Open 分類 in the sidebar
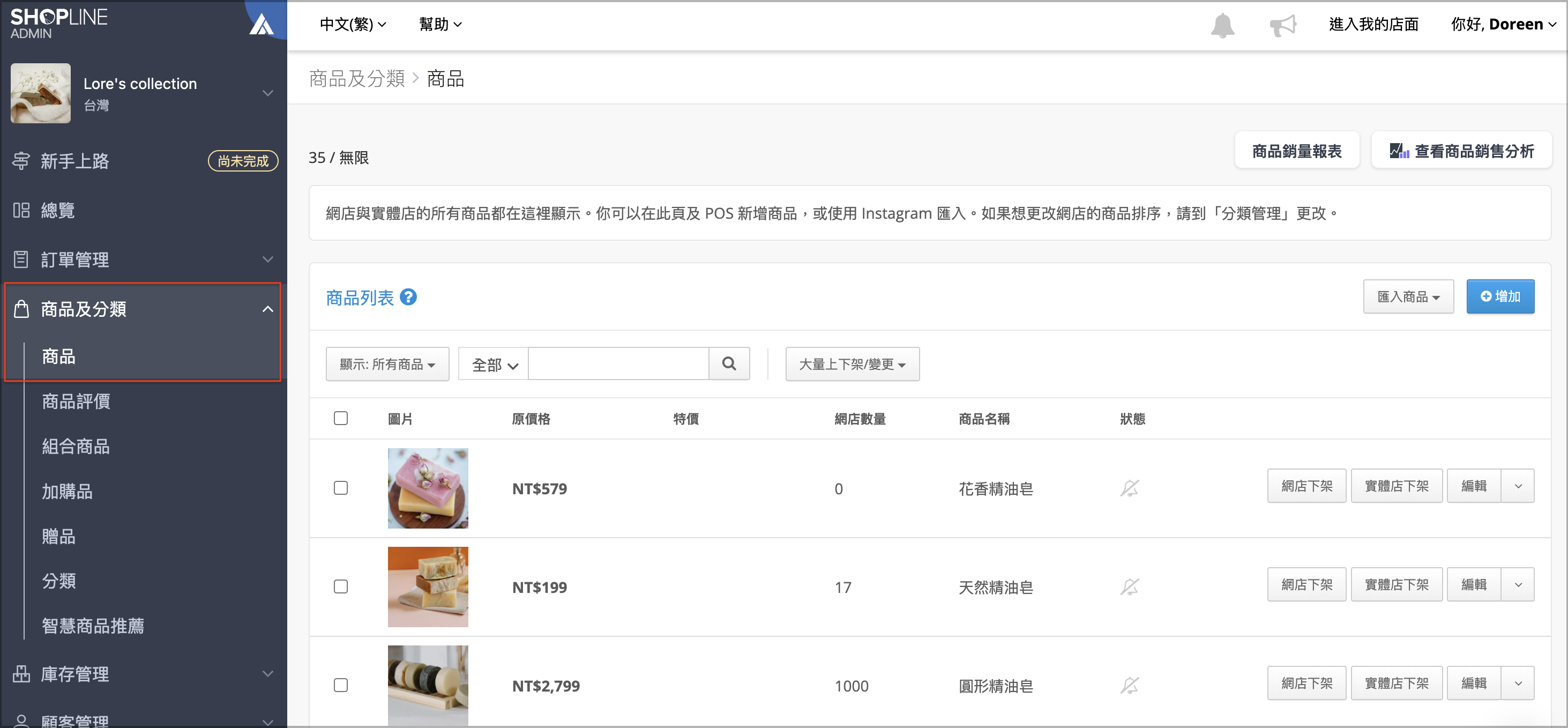Screen dimensions: 1568x728 tap(58, 581)
